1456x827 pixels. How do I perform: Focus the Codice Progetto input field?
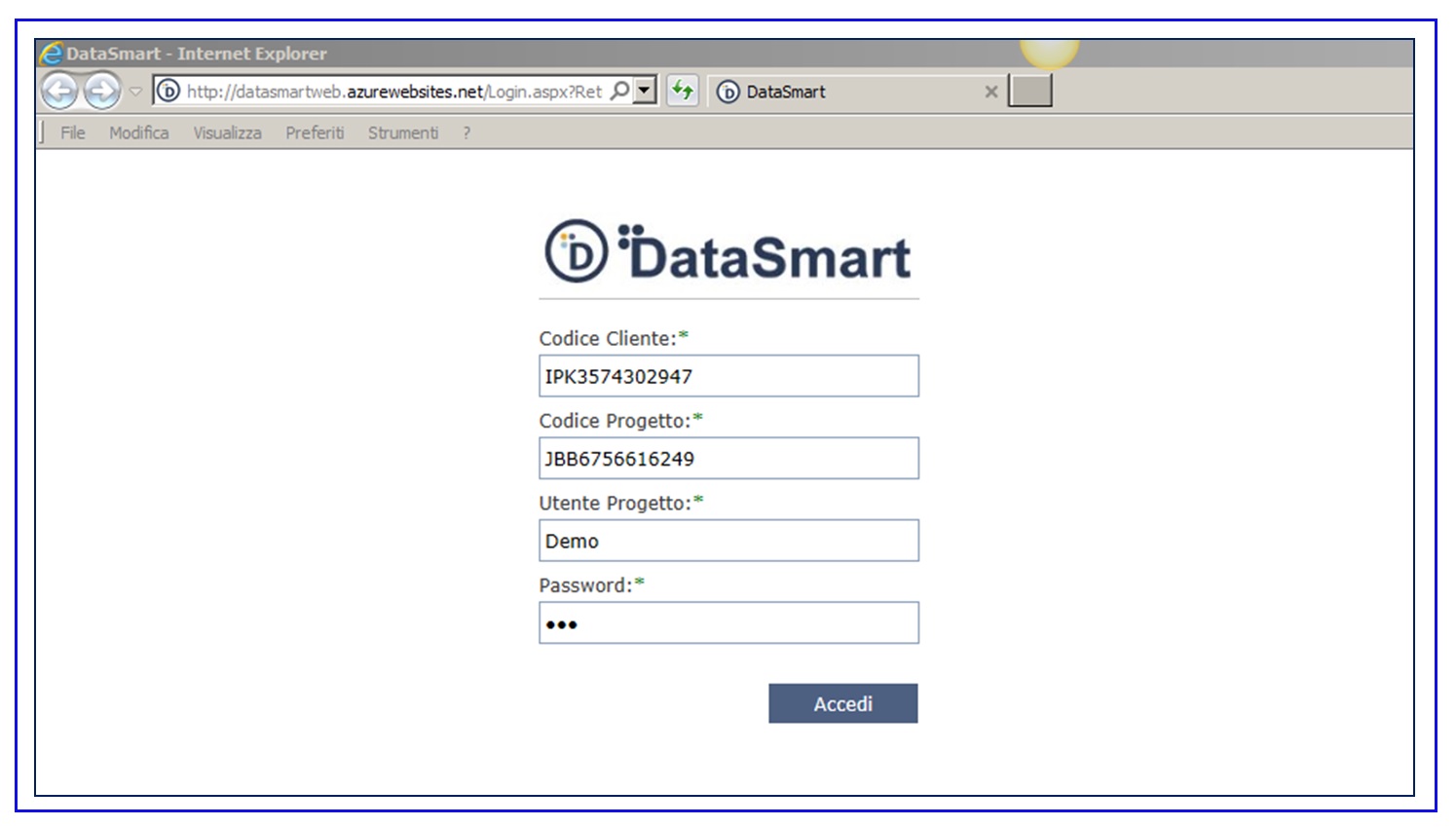click(x=728, y=458)
